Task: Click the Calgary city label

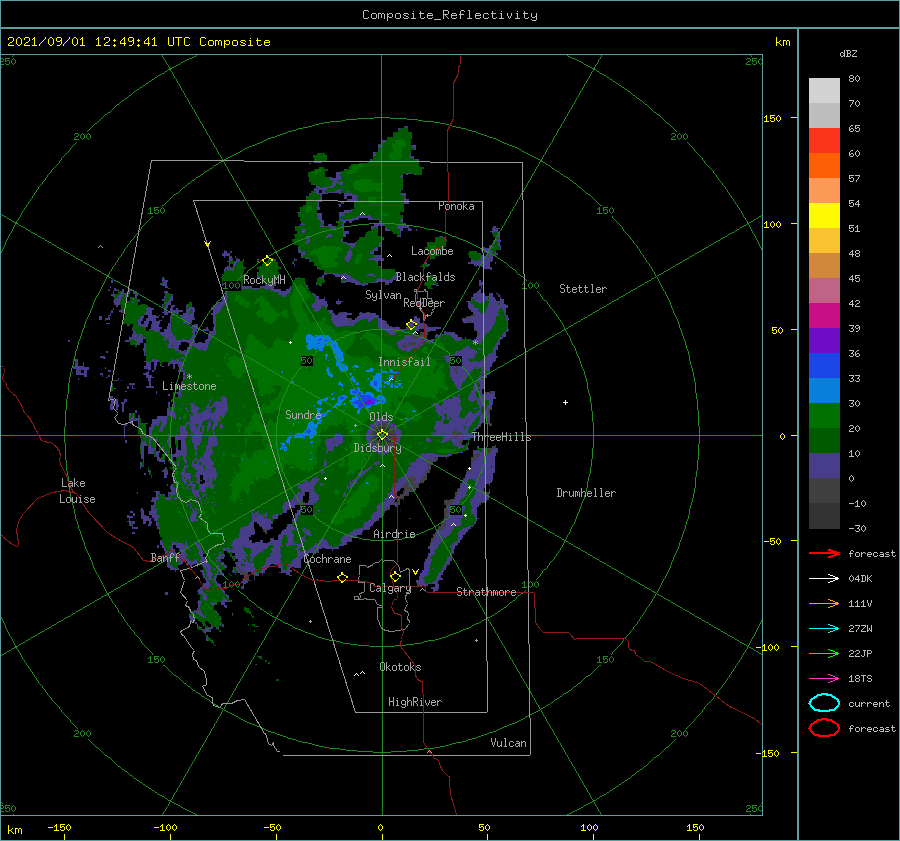Action: click(x=390, y=588)
